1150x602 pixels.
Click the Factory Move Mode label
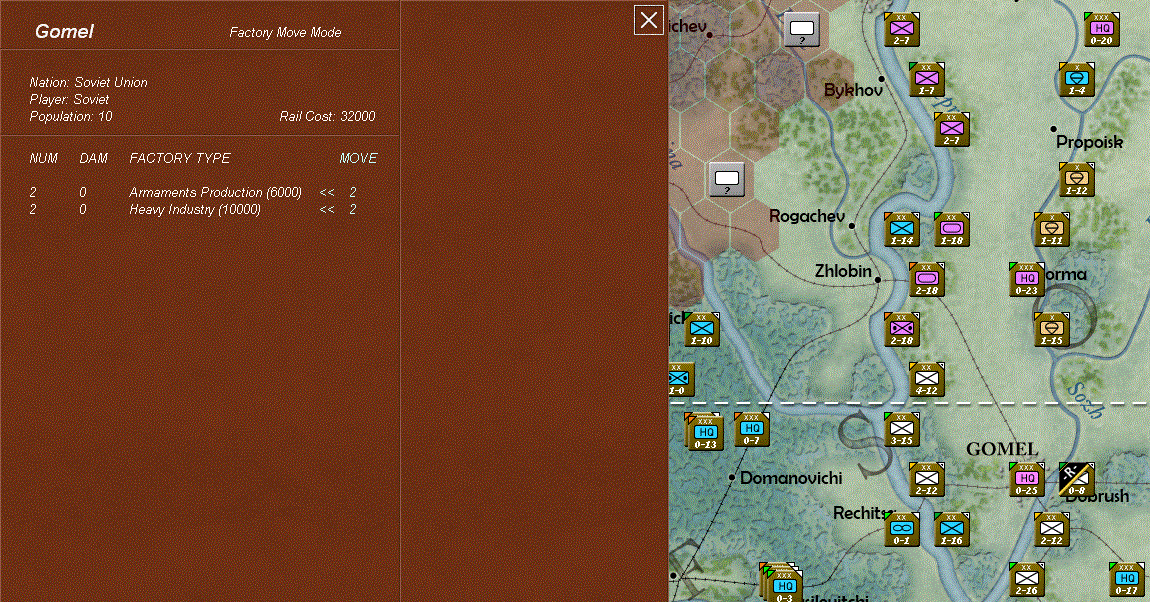285,32
